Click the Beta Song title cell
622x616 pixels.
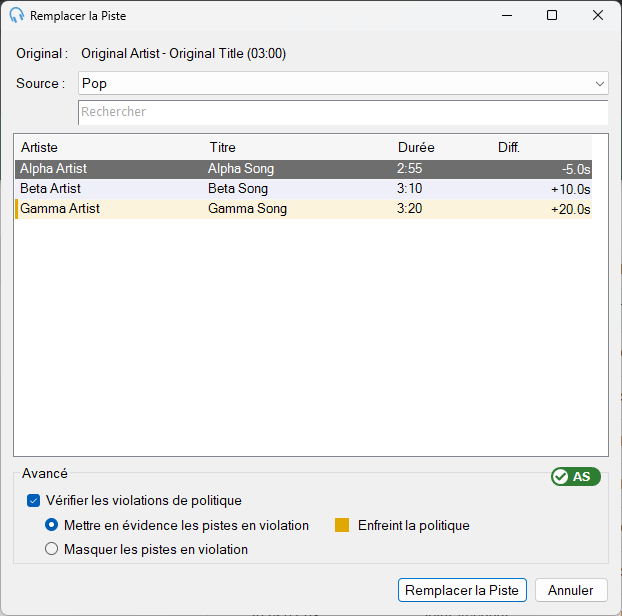click(x=238, y=188)
